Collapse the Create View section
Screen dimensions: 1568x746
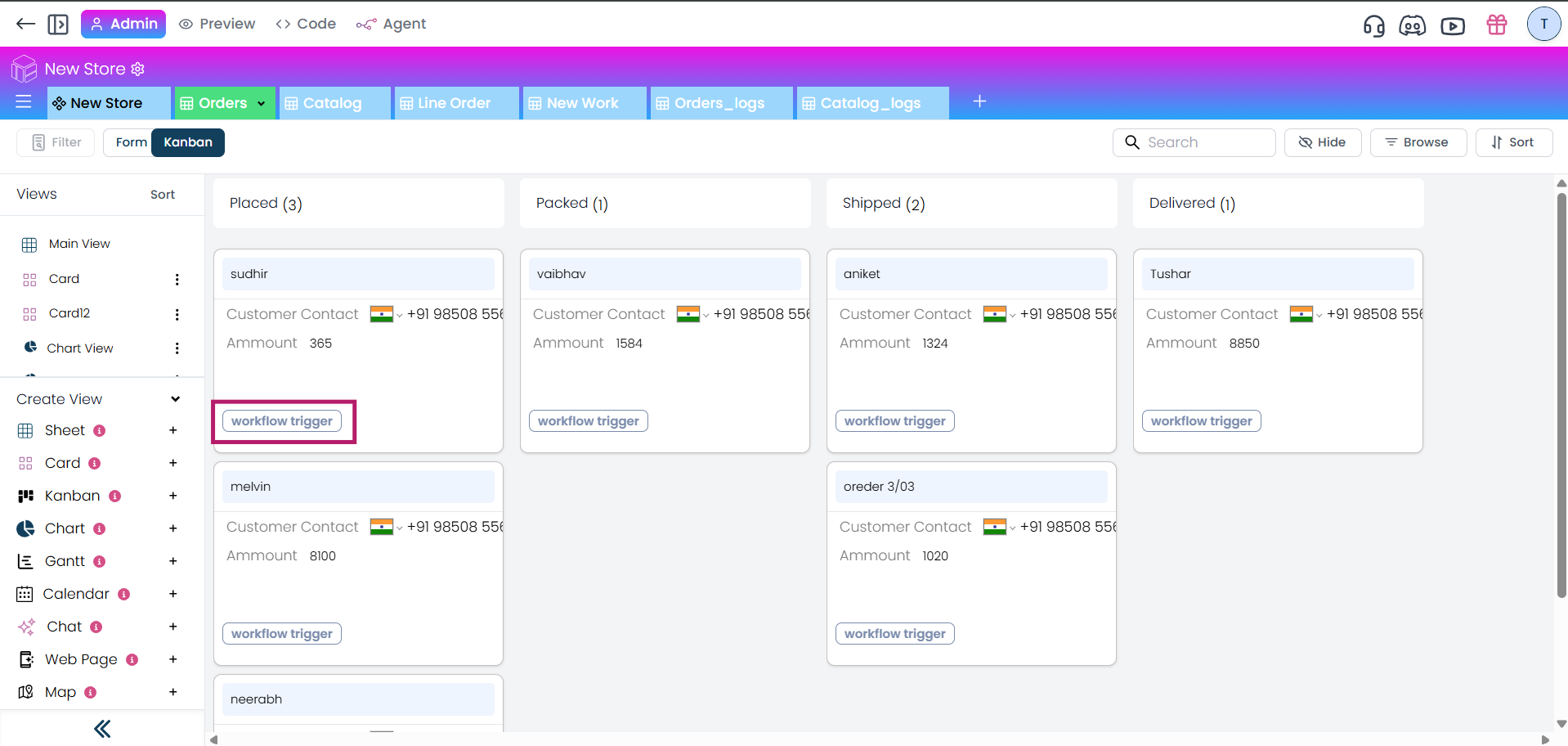175,399
